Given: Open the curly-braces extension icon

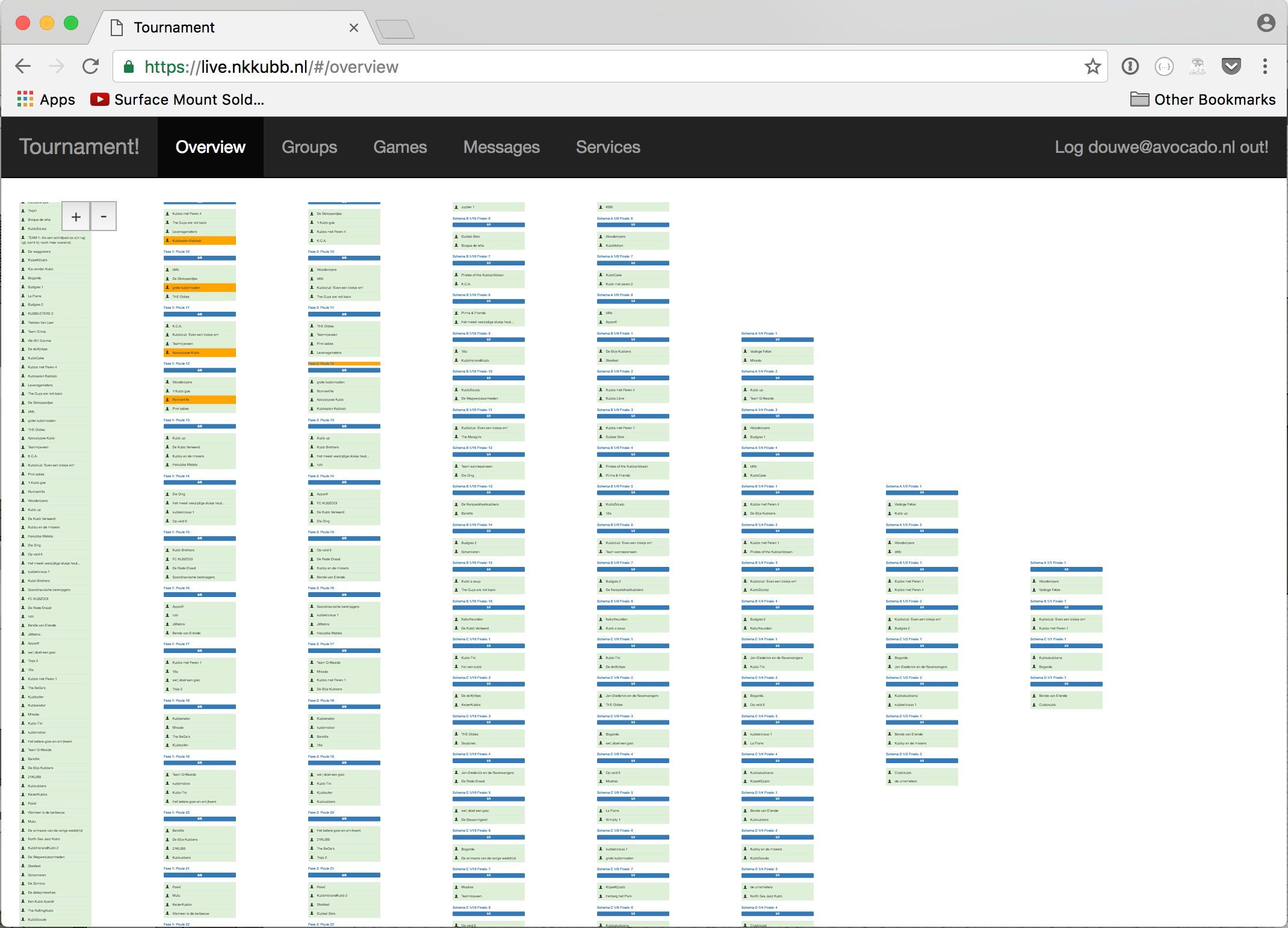Looking at the screenshot, I should point(1164,66).
